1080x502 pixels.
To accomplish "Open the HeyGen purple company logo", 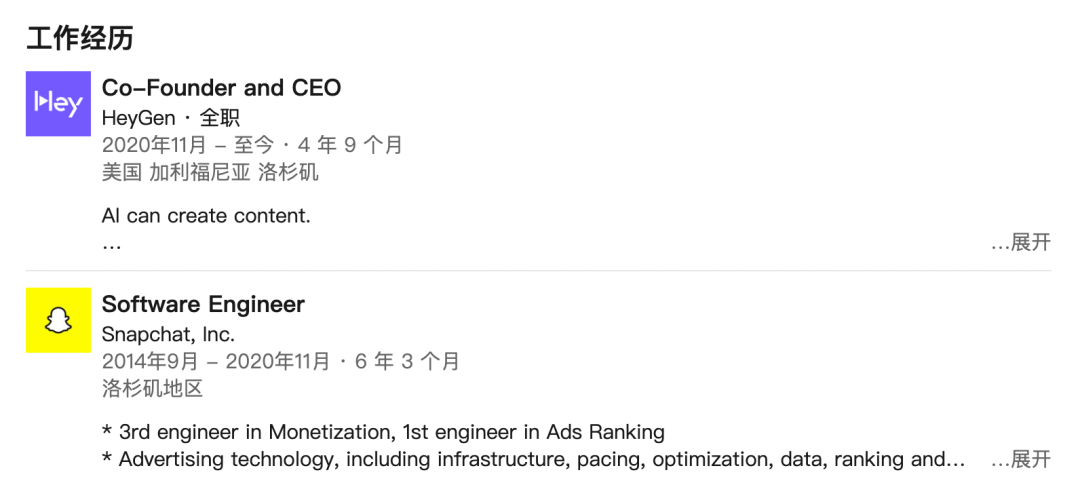I will tap(59, 103).
